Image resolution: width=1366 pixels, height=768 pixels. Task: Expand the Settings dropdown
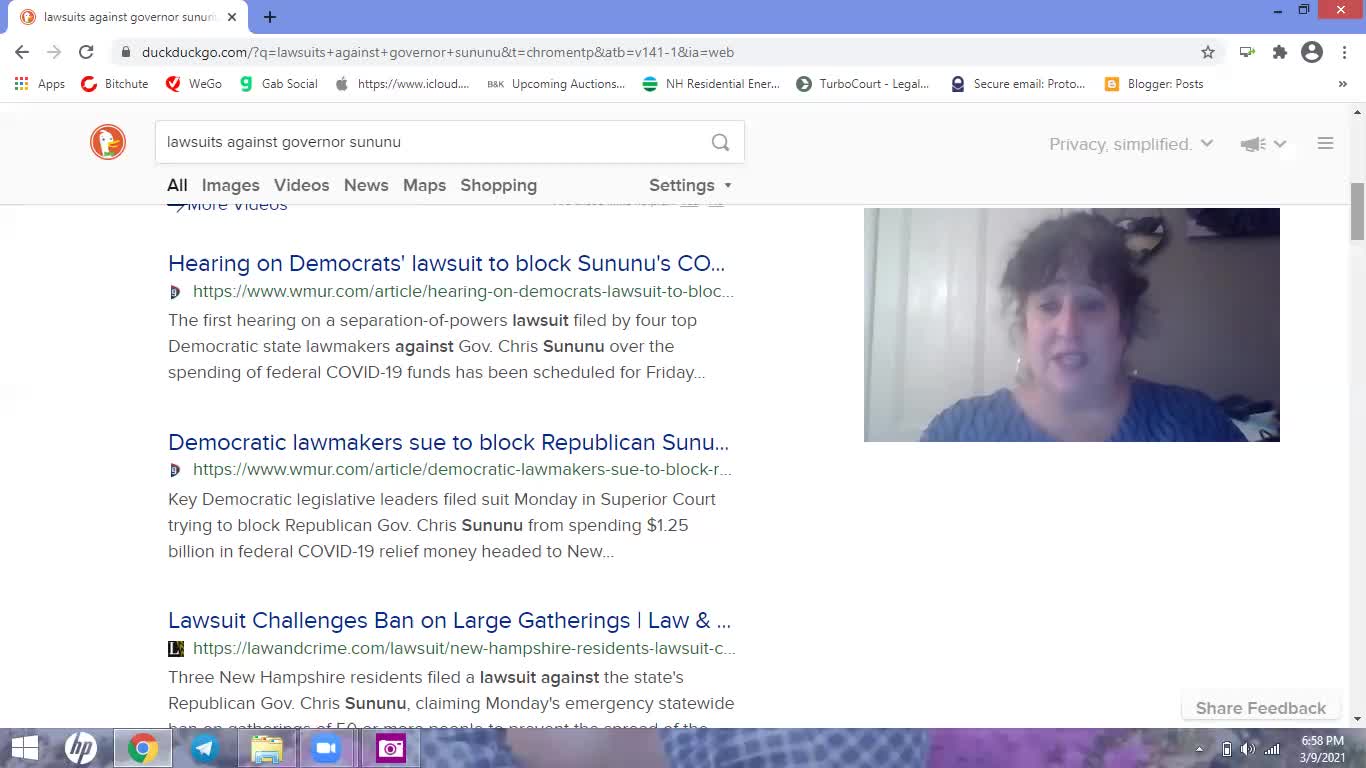[x=690, y=185]
